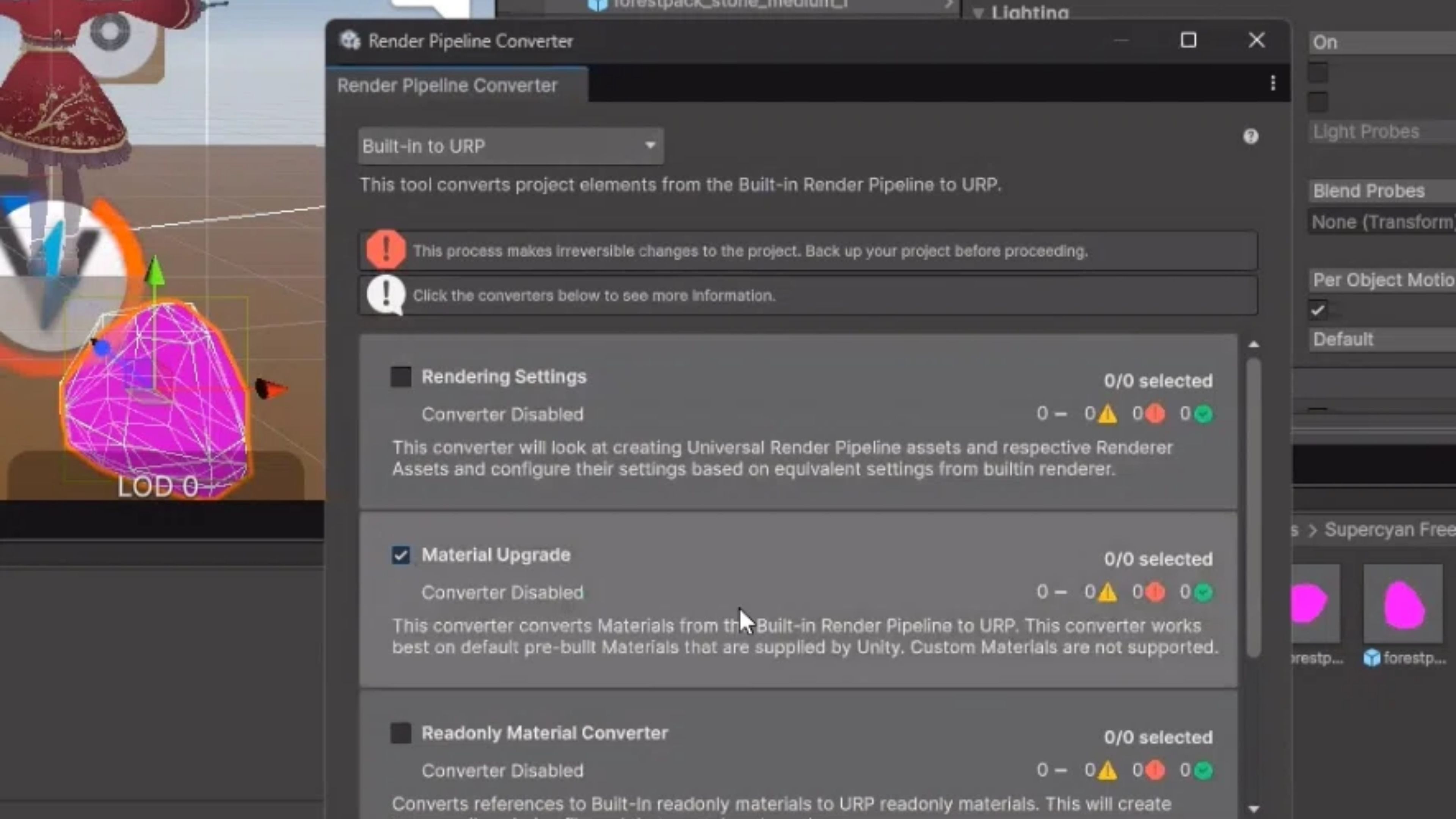Click the green success icon in Rendering Settings row
This screenshot has width=1456, height=819.
tap(1203, 414)
